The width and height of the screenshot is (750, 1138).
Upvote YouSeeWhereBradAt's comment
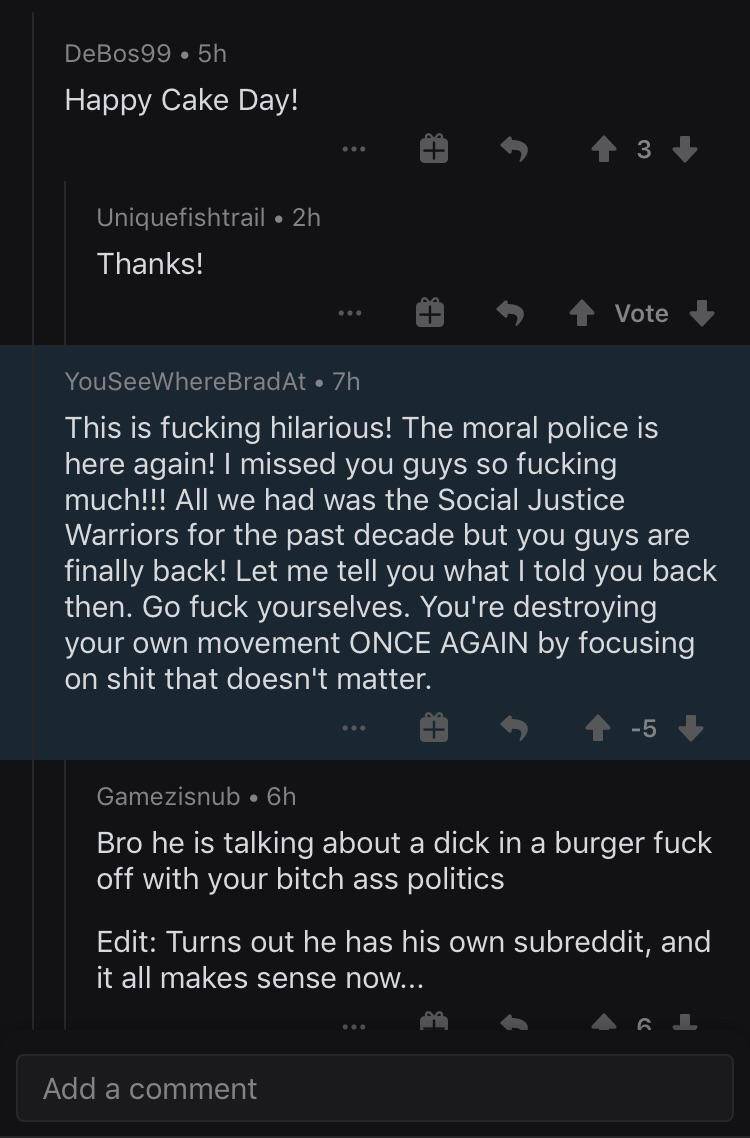coord(598,728)
